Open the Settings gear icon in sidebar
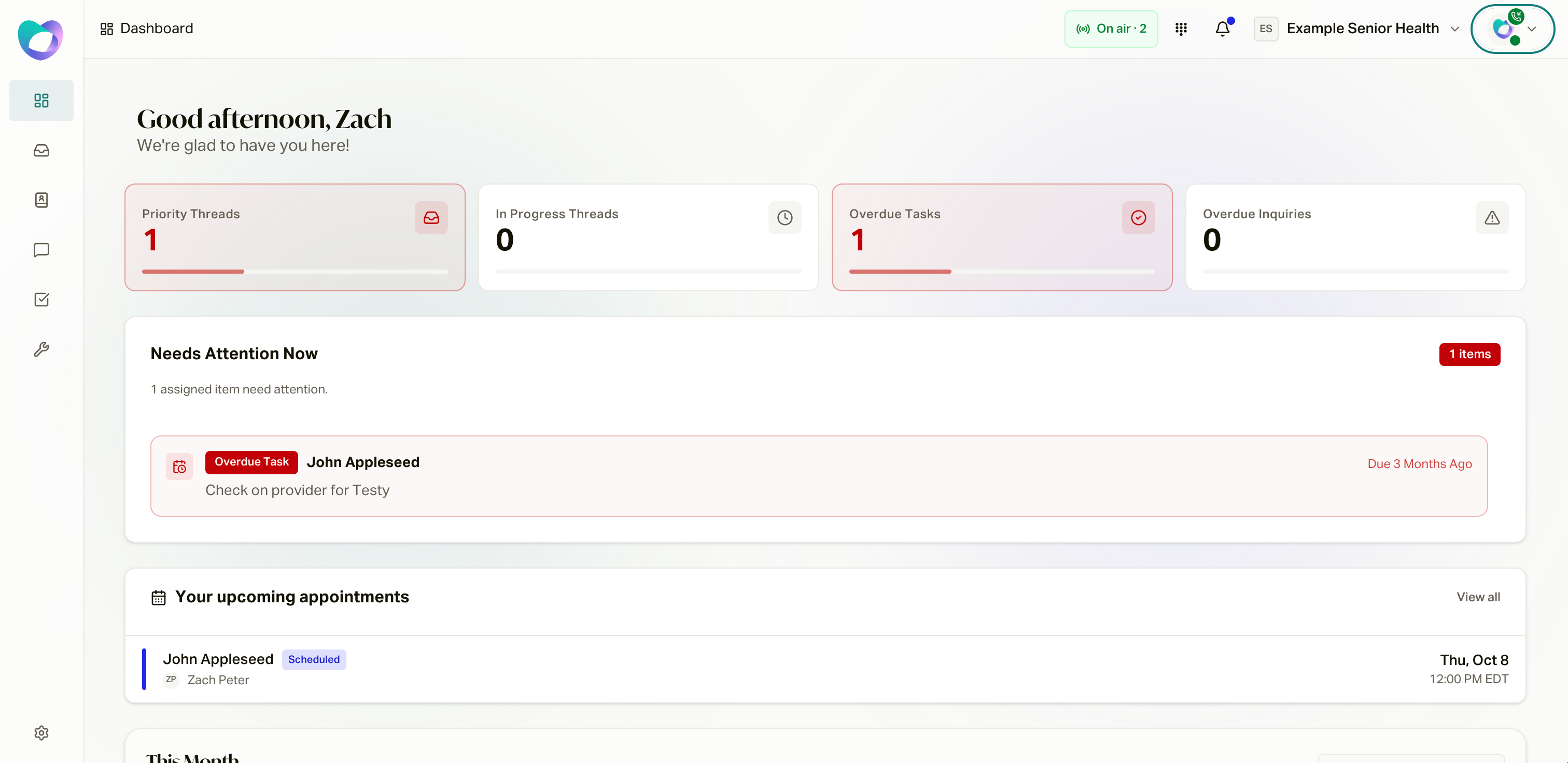 pos(41,732)
